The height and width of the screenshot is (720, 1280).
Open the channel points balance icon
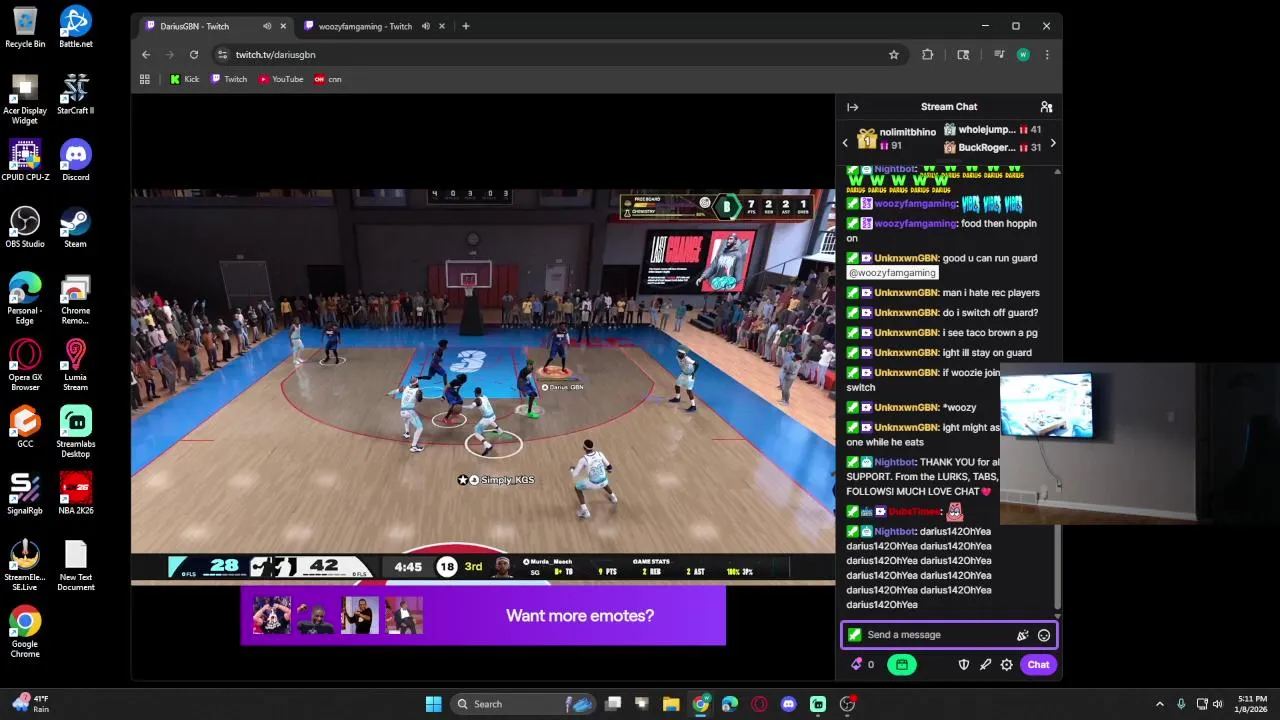862,665
